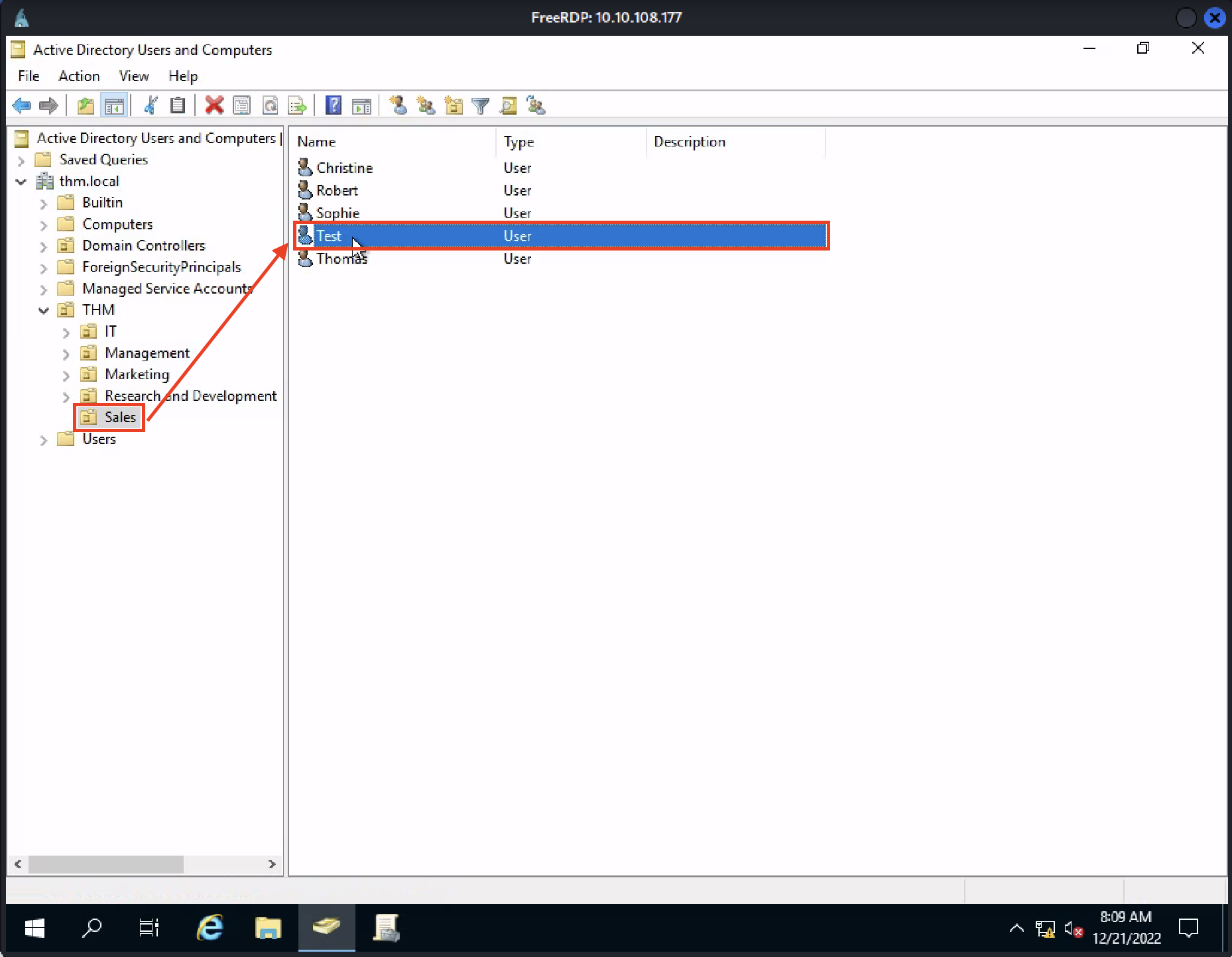
Task: Collapse the THM organizational unit
Action: (x=44, y=310)
